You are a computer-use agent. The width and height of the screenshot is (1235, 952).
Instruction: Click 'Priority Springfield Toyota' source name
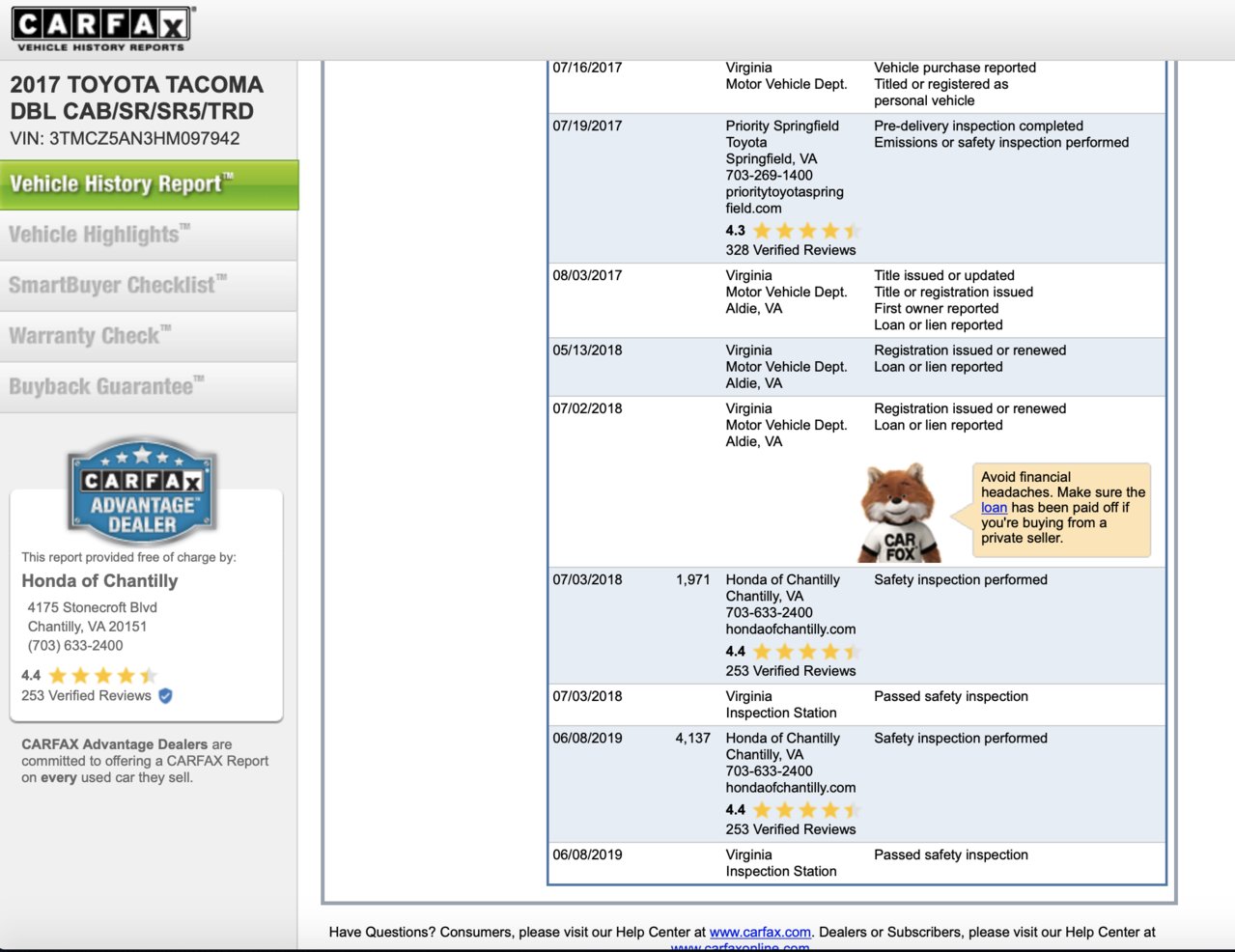782,134
